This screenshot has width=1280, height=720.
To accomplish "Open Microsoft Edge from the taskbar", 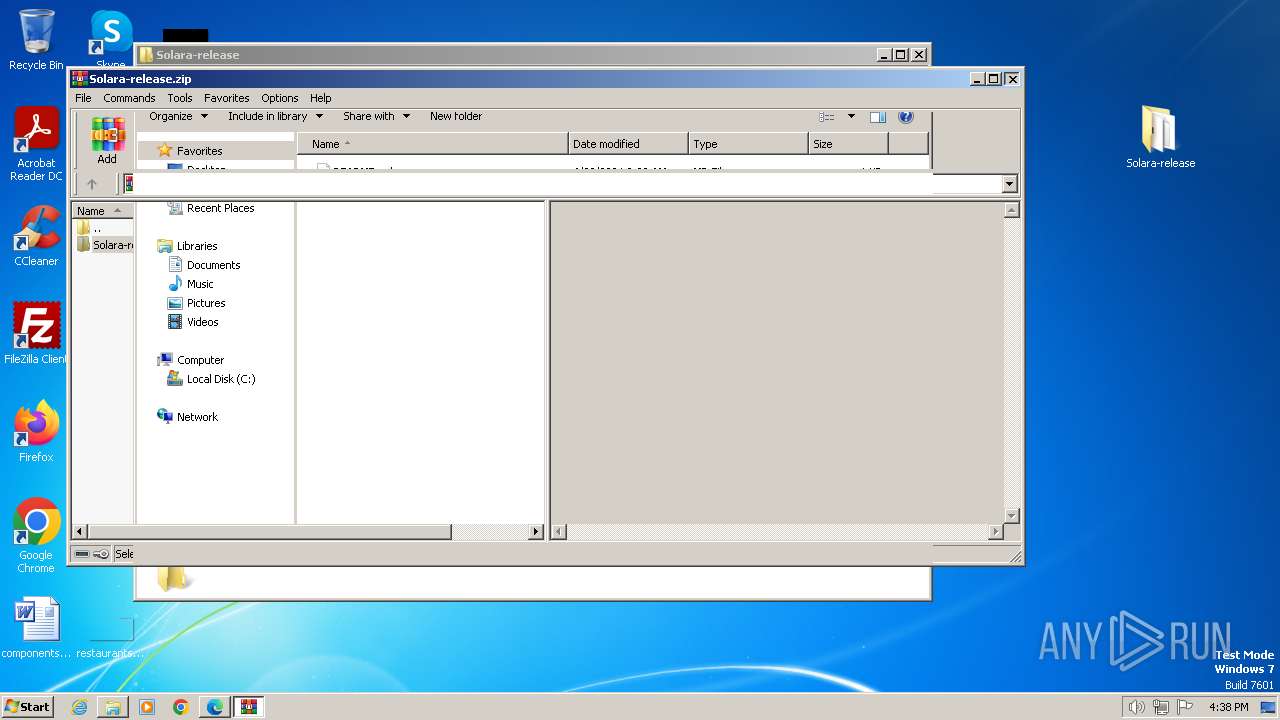I will (x=215, y=707).
